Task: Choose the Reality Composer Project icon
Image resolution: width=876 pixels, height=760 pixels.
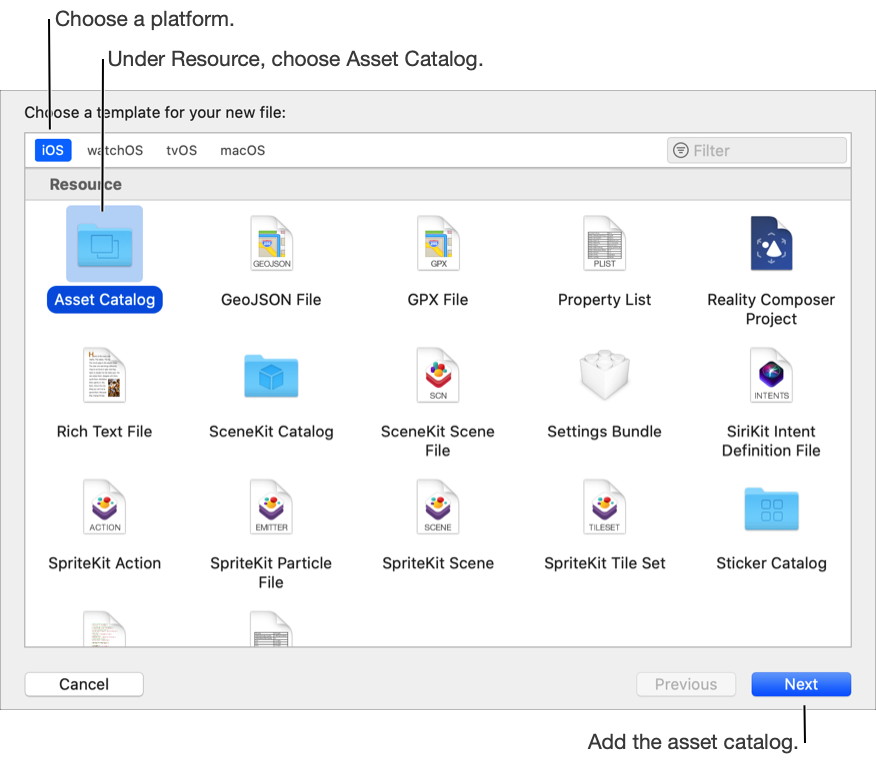Action: tap(771, 244)
